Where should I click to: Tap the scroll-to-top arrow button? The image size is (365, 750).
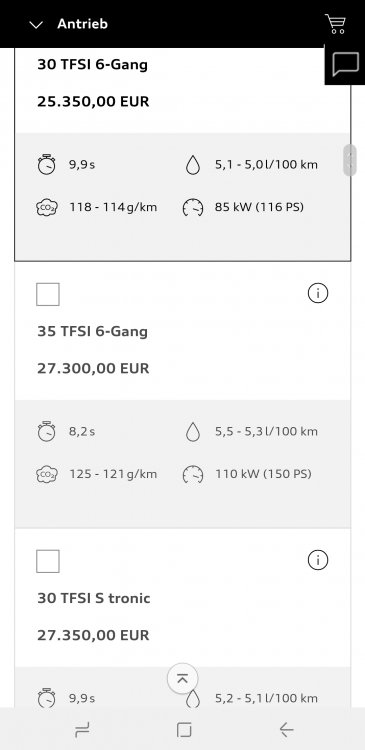(x=182, y=678)
